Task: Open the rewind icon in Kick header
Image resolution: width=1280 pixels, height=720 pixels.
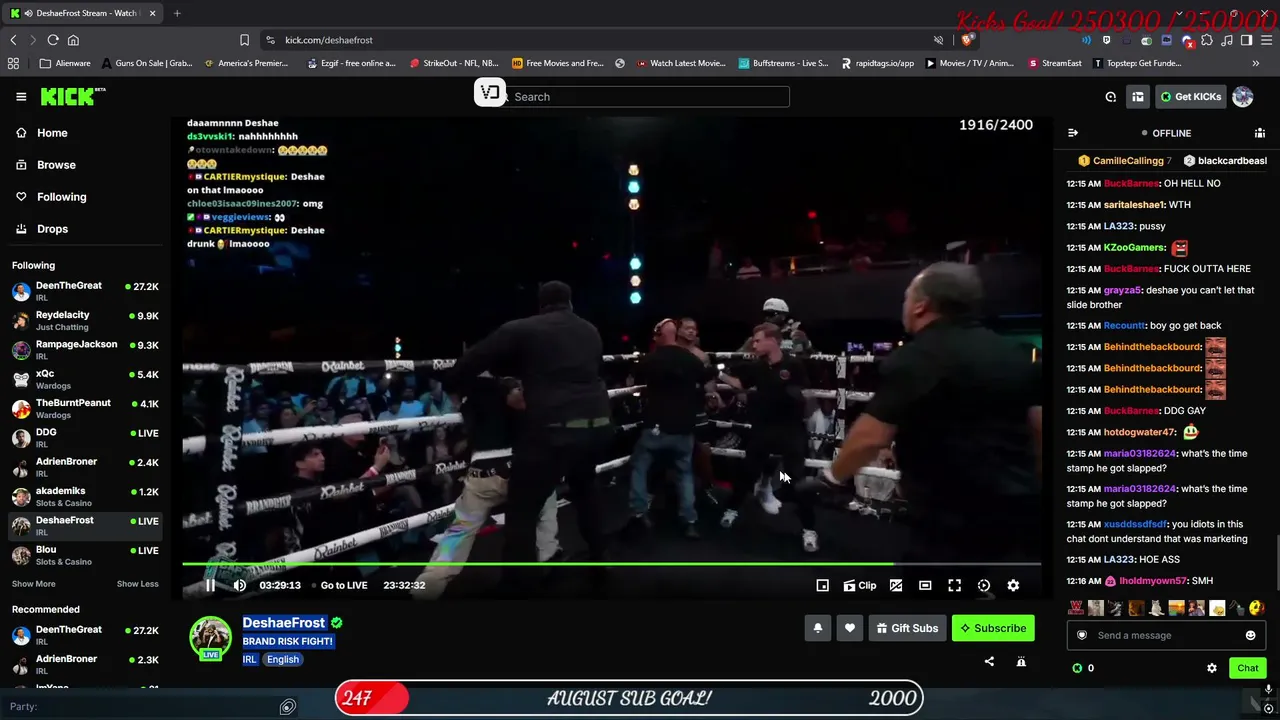Action: [x=1111, y=97]
